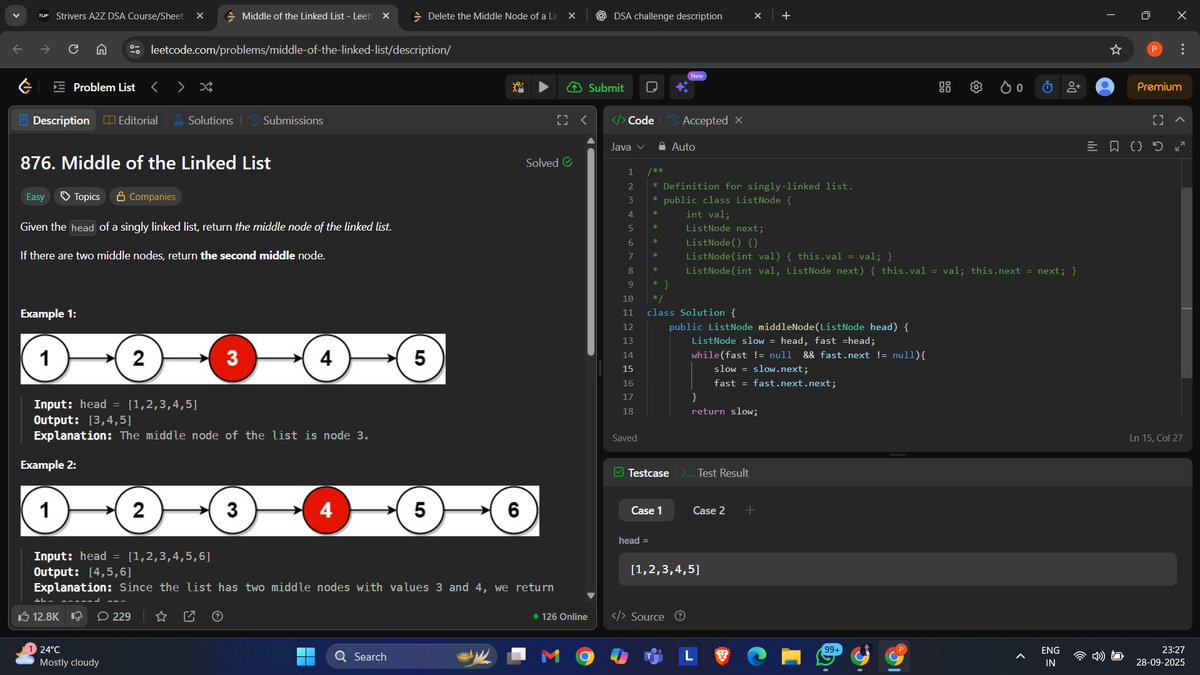Open the Java language dropdown
Viewport: 1200px width, 675px height.
[x=628, y=147]
